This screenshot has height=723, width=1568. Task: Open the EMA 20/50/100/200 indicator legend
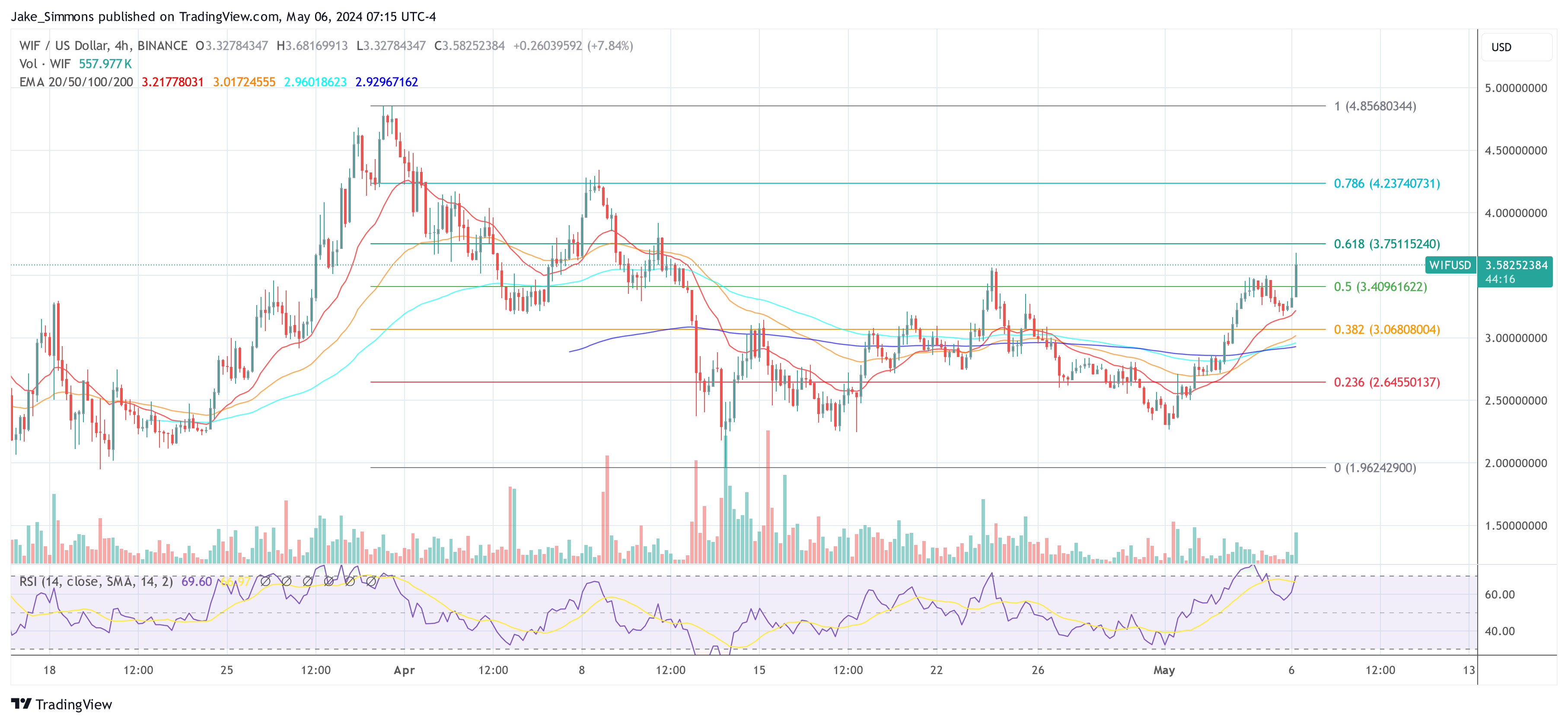[x=76, y=82]
